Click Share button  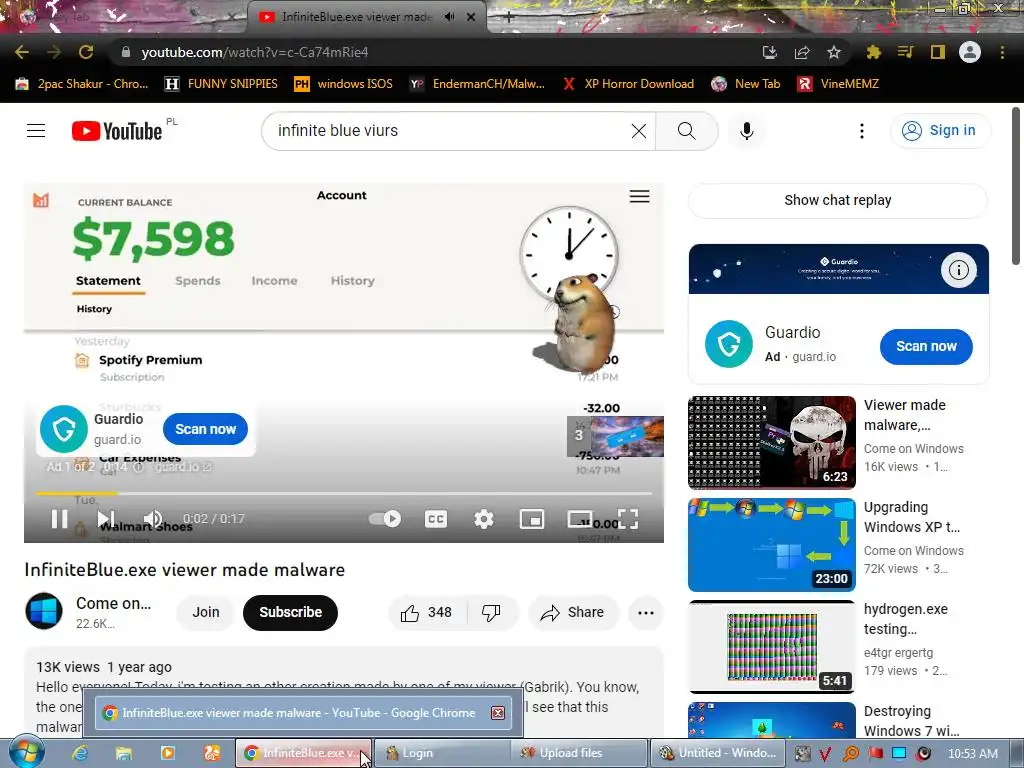click(x=572, y=613)
